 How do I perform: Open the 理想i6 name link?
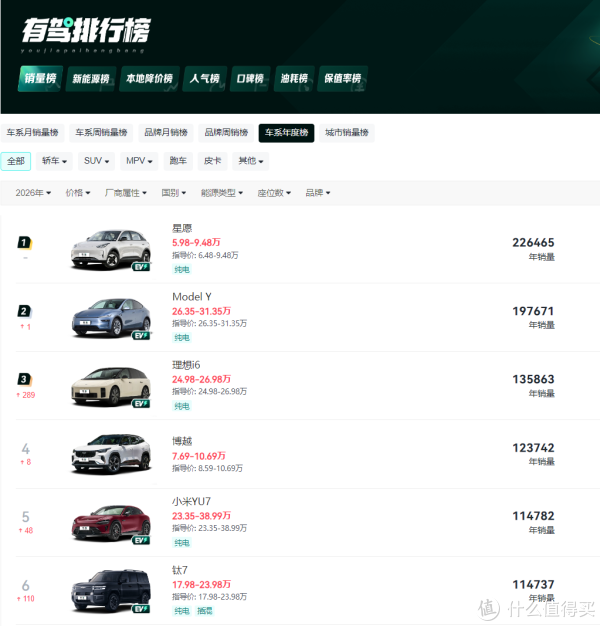point(186,365)
